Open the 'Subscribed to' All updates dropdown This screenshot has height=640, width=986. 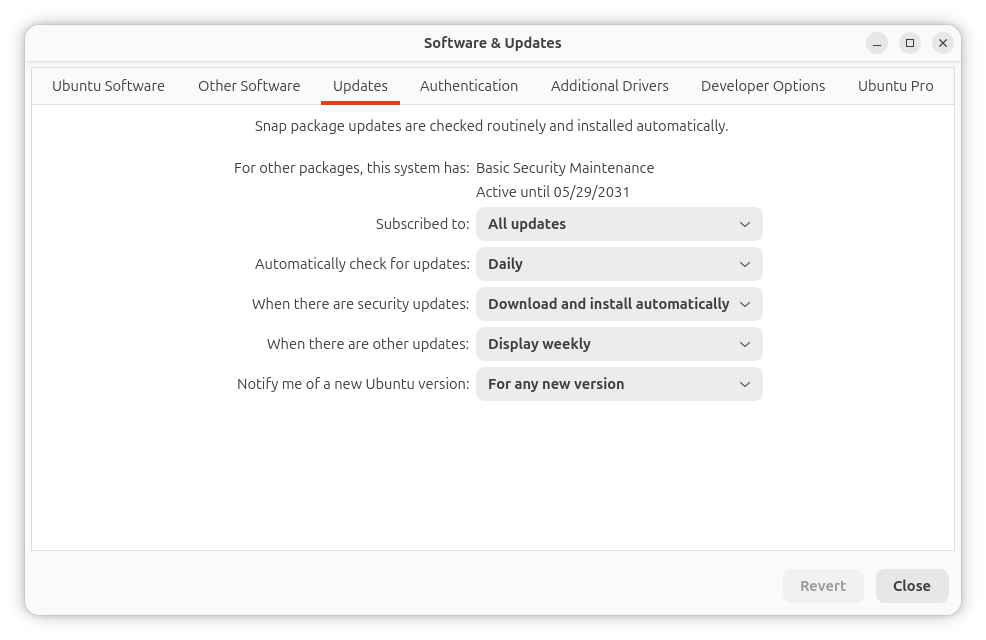coord(619,224)
